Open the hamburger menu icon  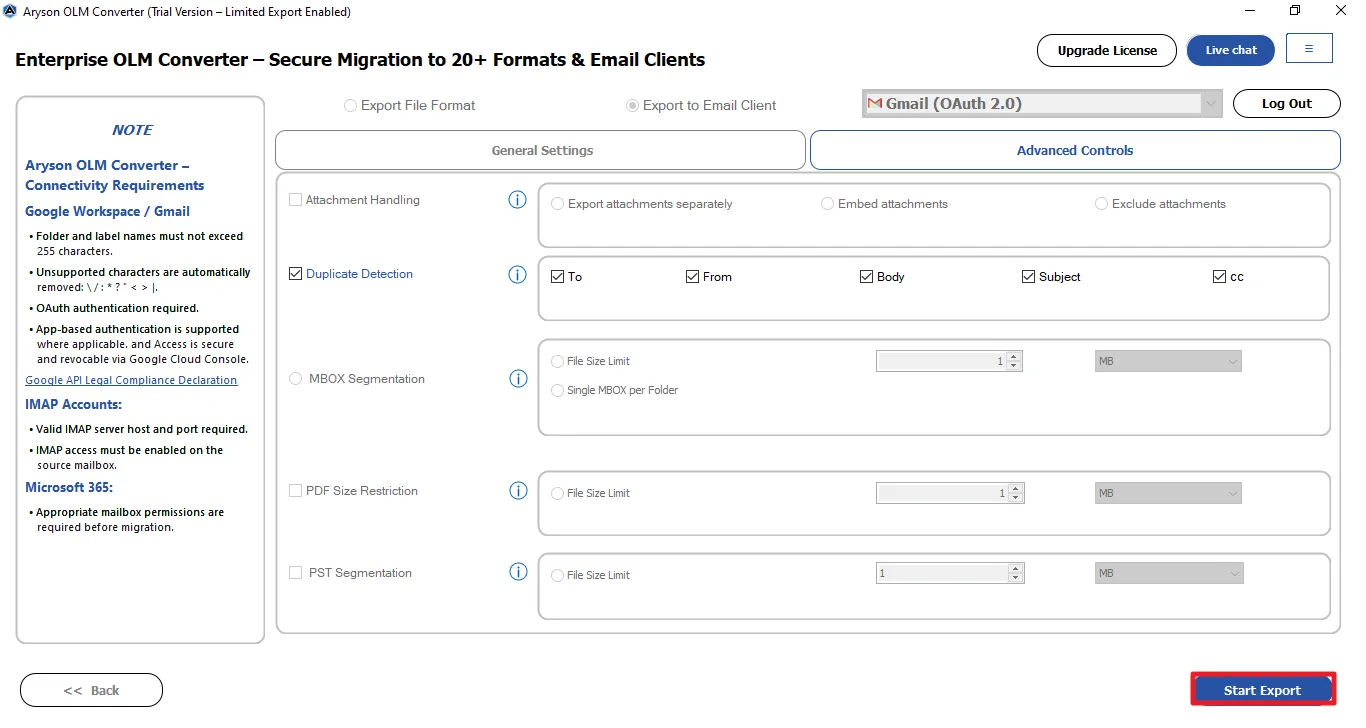1309,49
